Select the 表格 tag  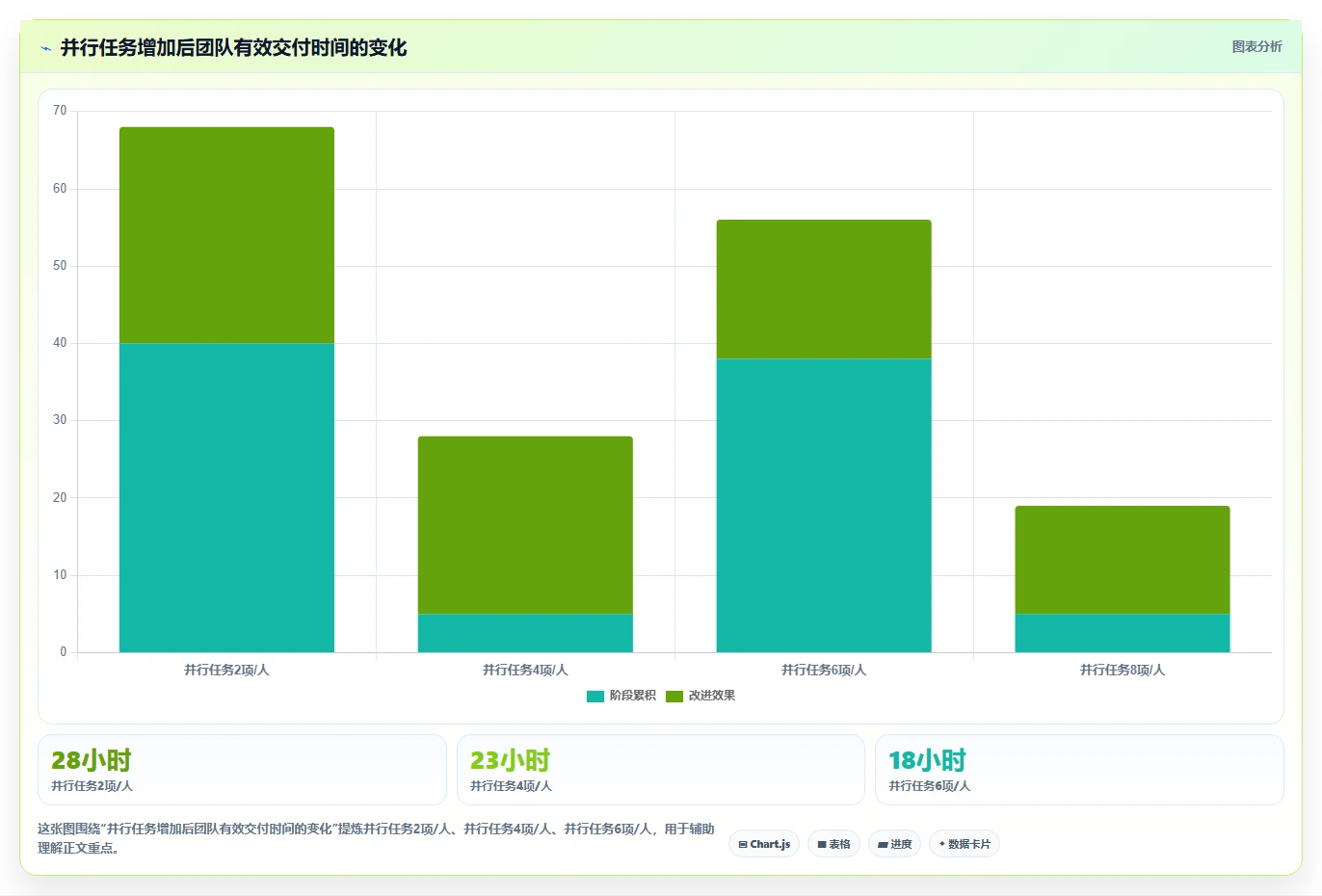[x=833, y=844]
